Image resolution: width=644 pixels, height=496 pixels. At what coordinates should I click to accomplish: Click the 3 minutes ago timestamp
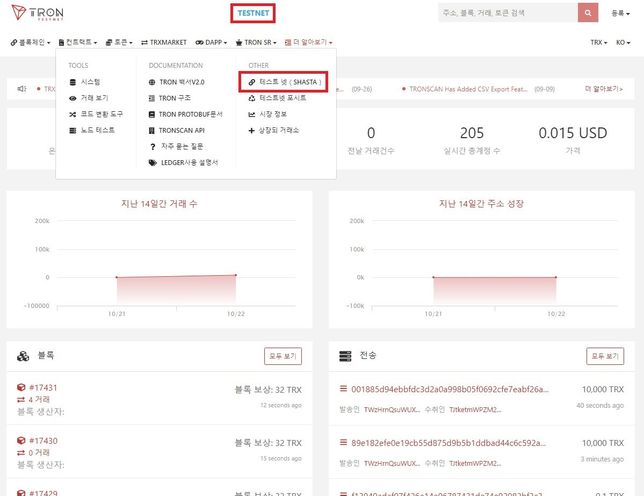(x=602, y=459)
